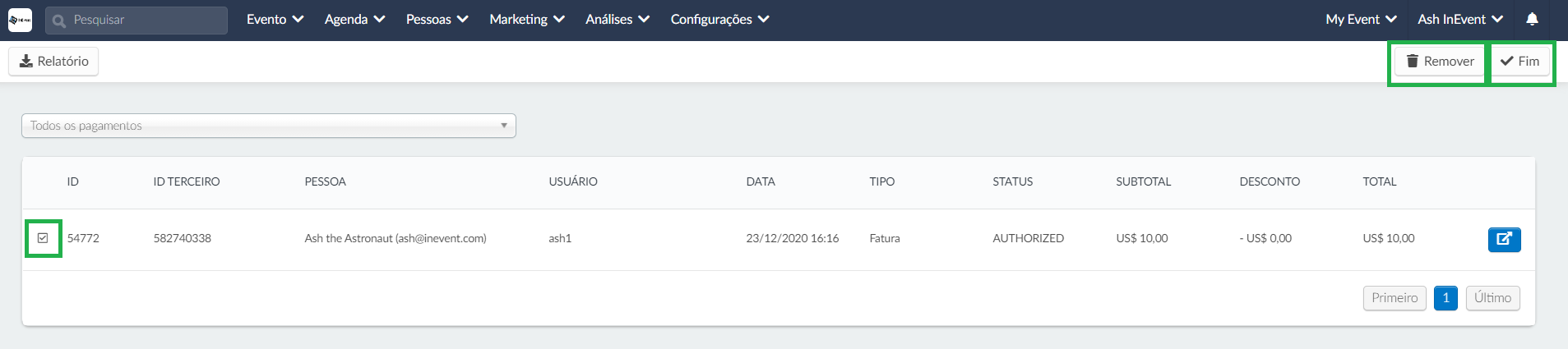Expand the Ash InEvent account menu
This screenshot has width=1568, height=349.
[1459, 19]
